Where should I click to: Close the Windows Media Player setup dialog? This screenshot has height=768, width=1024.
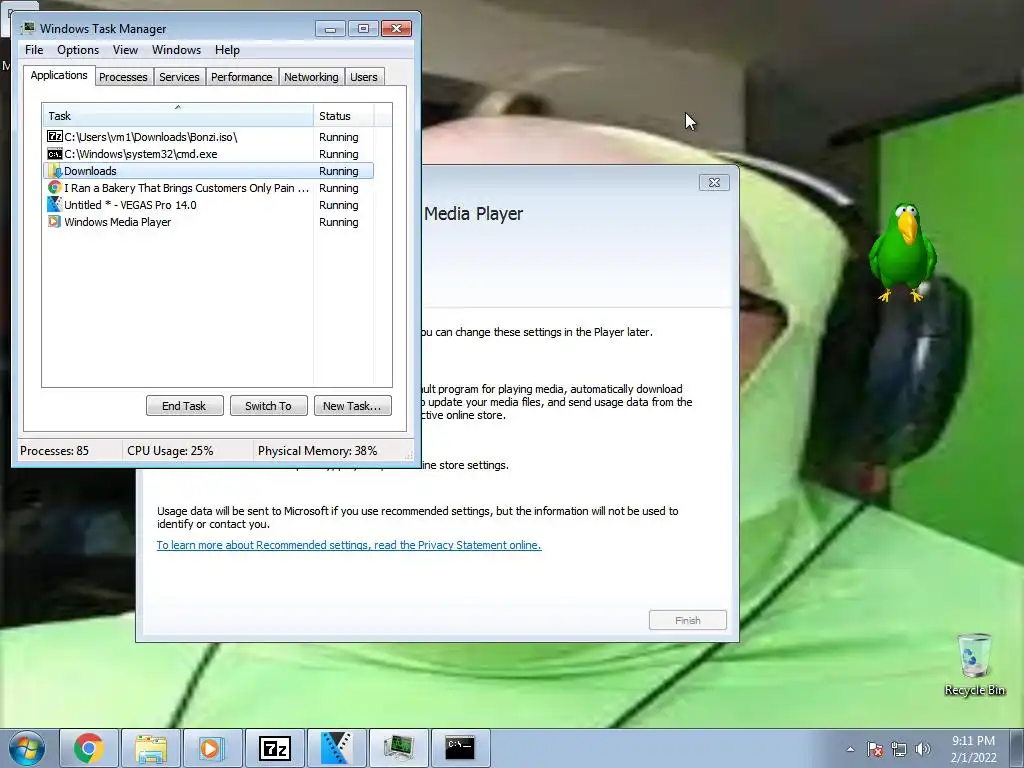[714, 182]
